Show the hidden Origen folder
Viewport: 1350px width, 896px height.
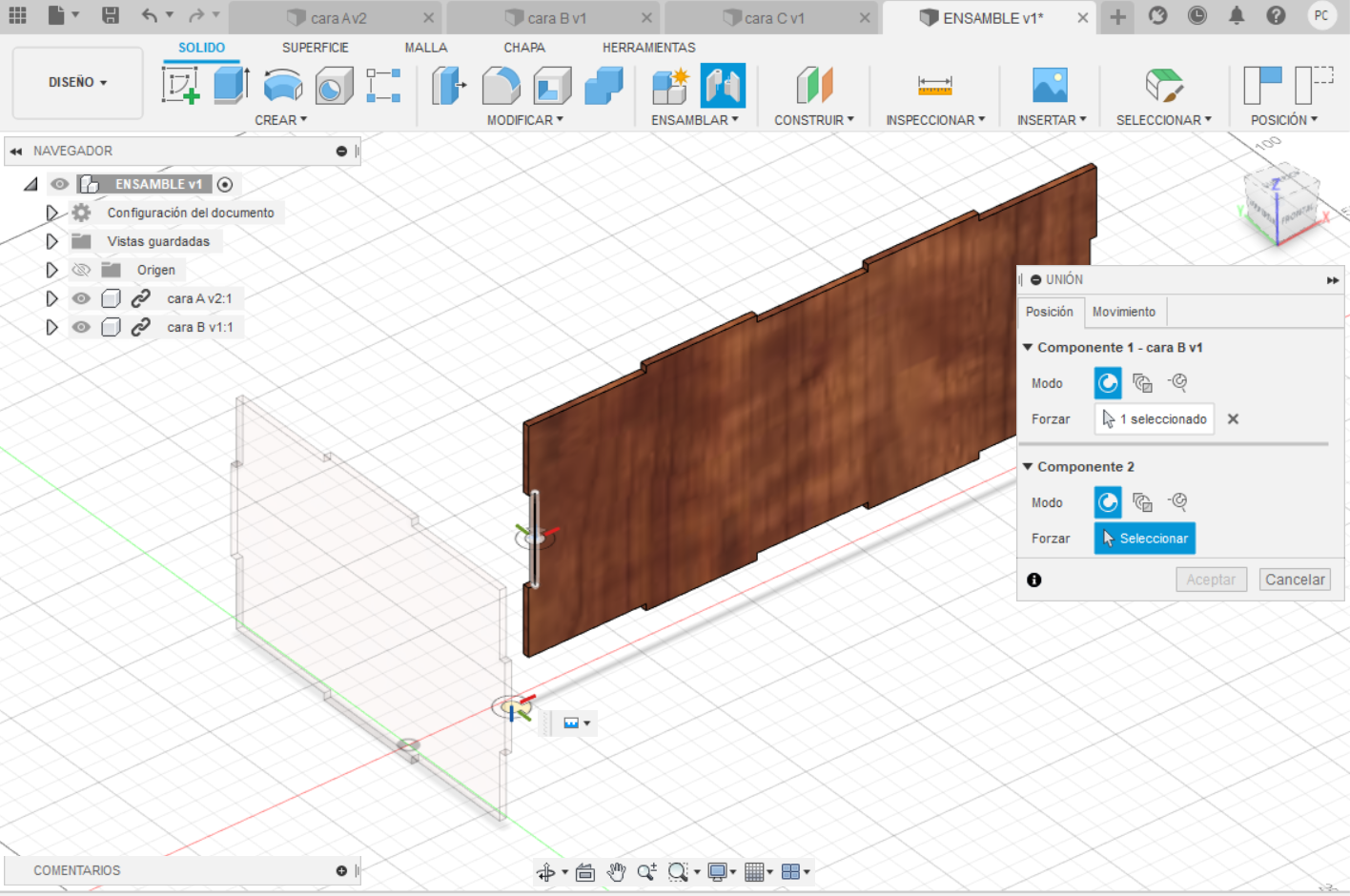81,270
